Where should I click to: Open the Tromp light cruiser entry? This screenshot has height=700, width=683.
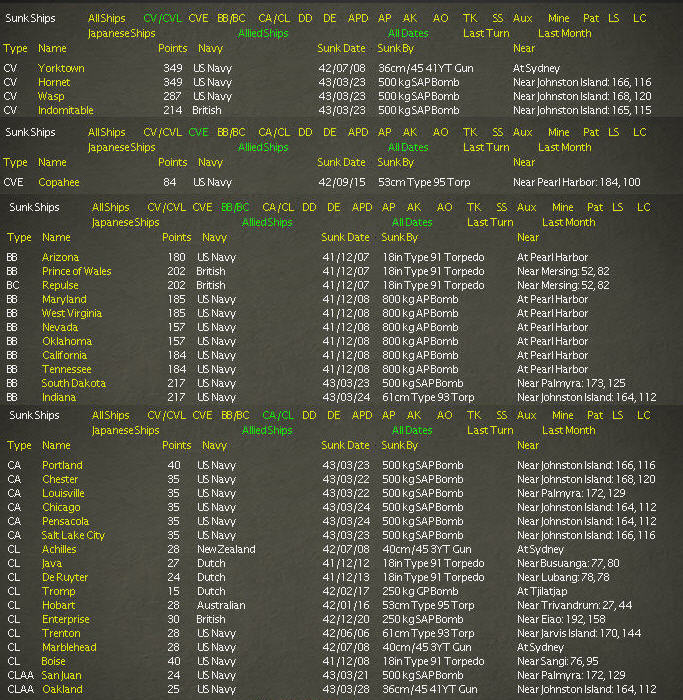pos(58,591)
